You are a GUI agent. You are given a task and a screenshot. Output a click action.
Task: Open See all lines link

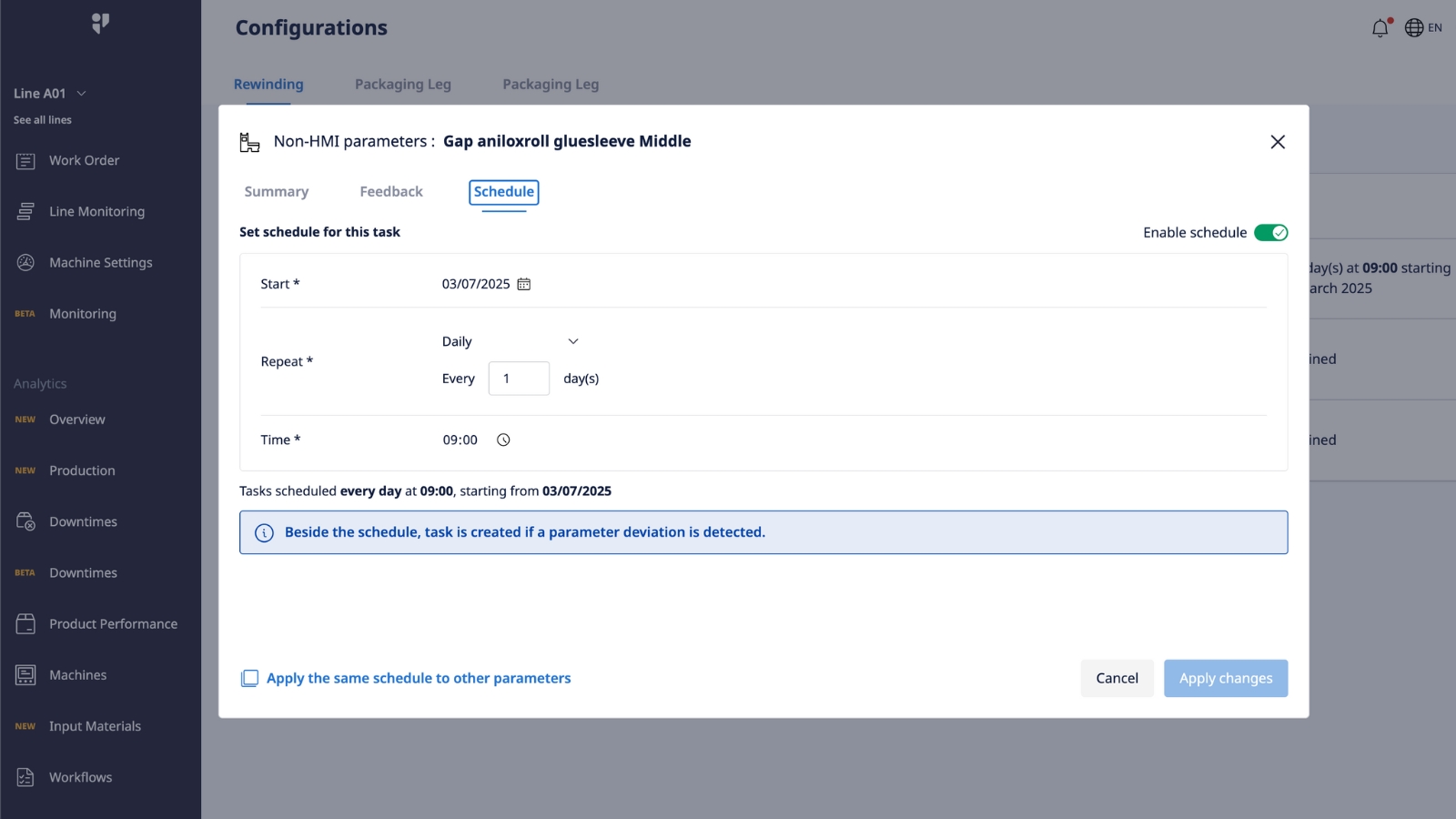coord(43,119)
